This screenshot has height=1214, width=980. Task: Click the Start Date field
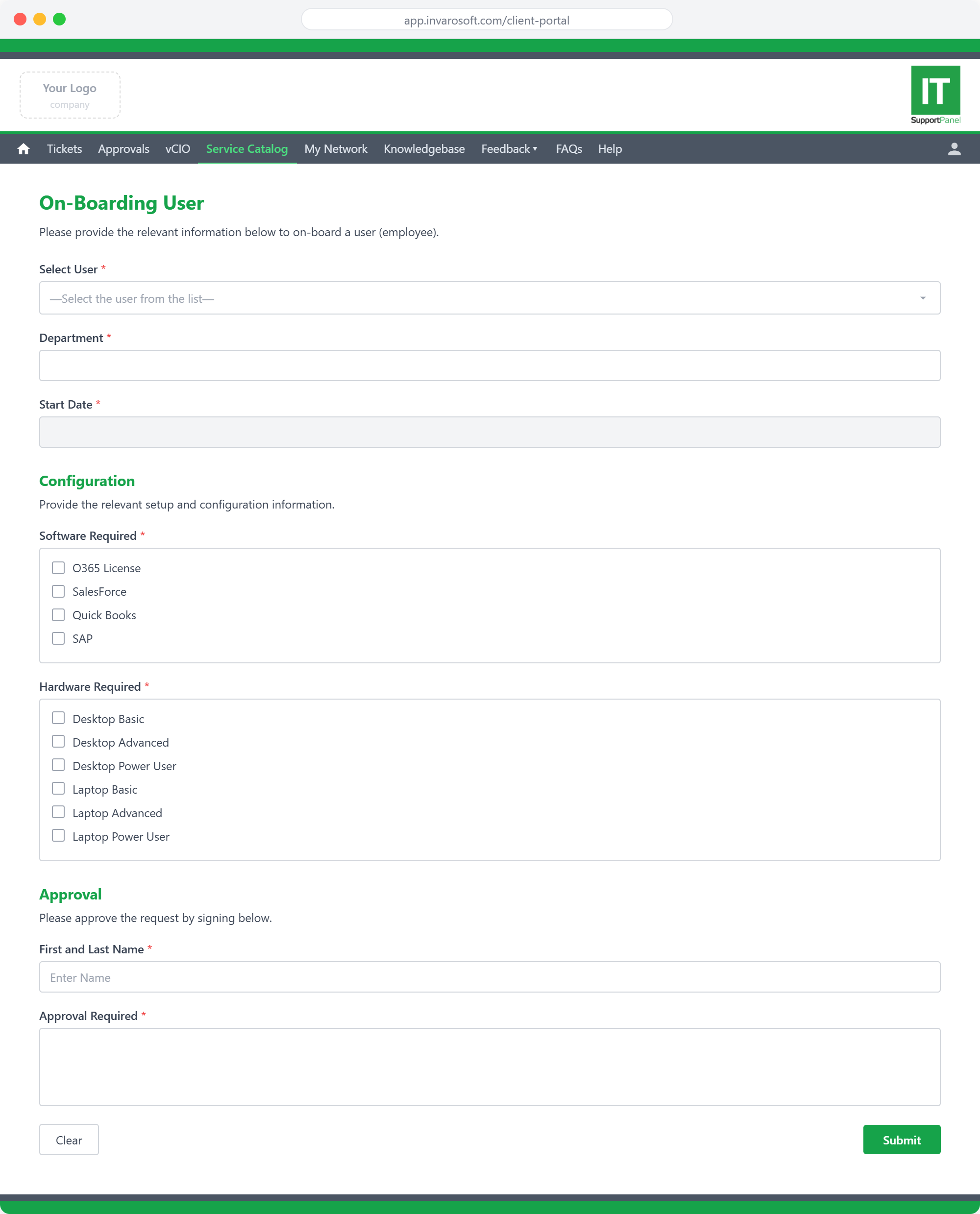tap(490, 432)
